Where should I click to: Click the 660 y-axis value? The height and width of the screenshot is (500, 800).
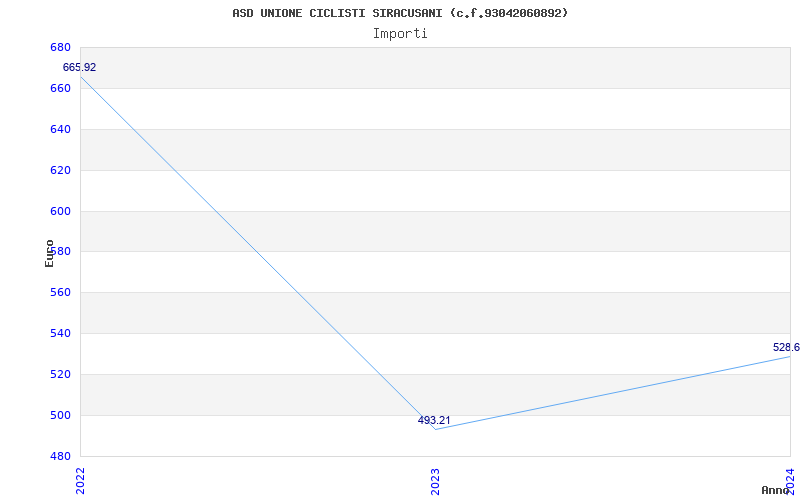pyautogui.click(x=60, y=88)
